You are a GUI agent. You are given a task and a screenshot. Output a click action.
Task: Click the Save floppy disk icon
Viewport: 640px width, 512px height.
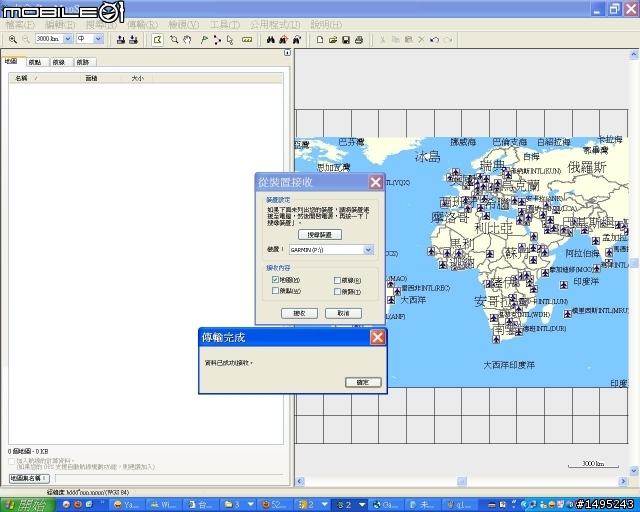[x=346, y=40]
